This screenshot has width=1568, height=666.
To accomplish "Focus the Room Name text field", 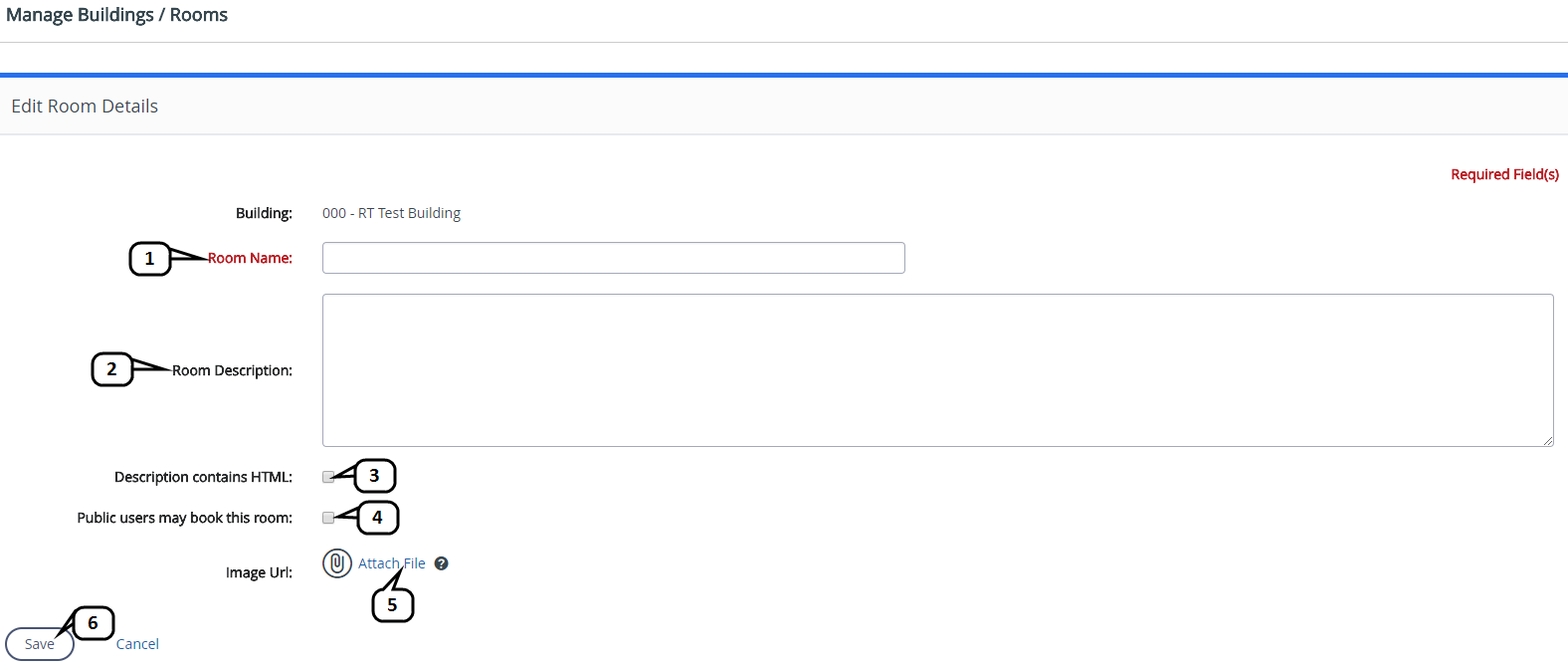I will (613, 258).
